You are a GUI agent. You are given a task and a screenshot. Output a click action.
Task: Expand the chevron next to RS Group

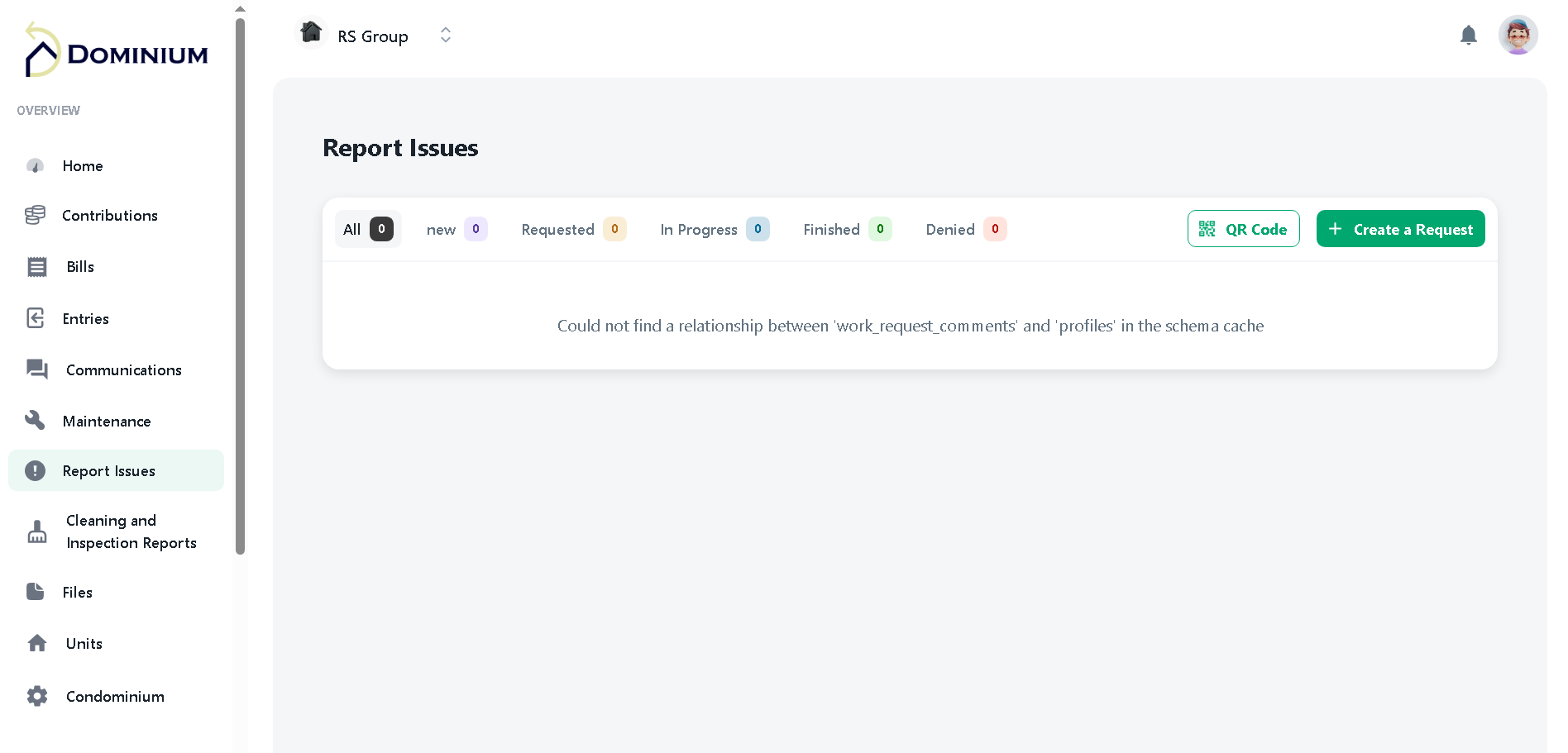[x=445, y=35]
